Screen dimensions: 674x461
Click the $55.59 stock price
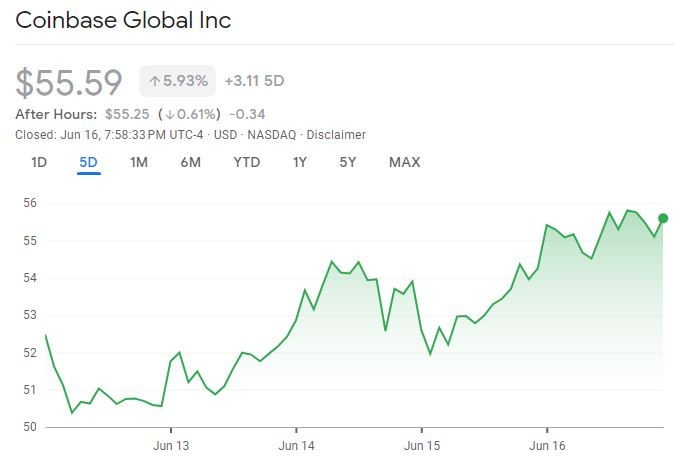(69, 82)
